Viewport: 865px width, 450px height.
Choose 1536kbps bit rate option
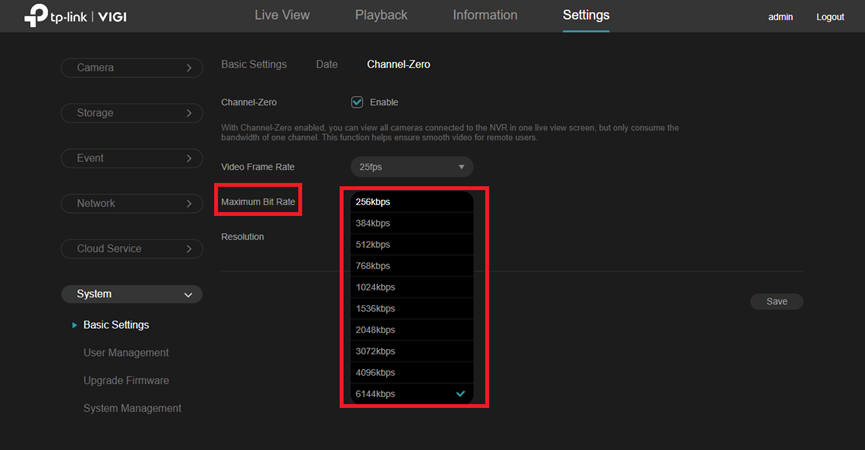pos(412,308)
